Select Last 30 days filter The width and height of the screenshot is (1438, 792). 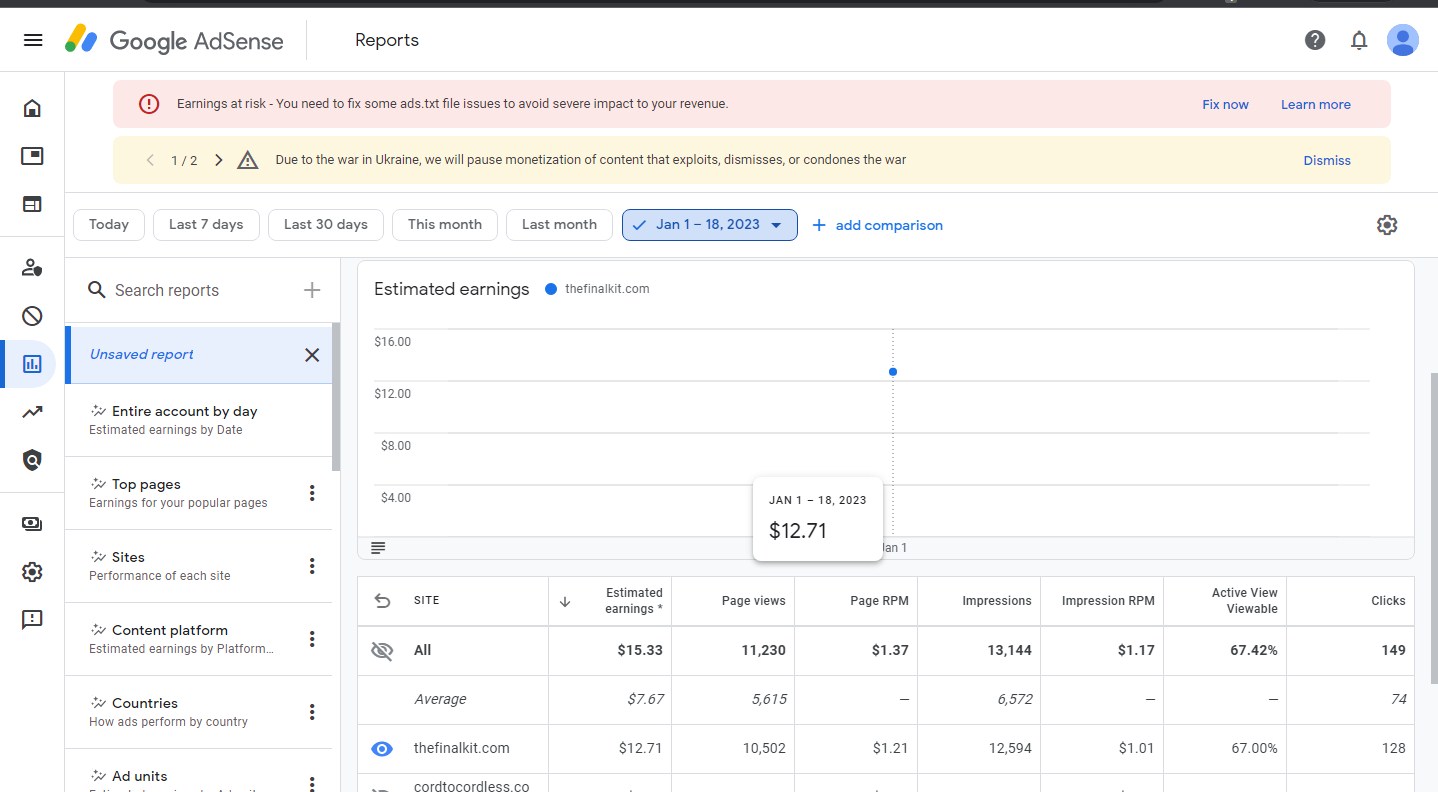(x=326, y=225)
